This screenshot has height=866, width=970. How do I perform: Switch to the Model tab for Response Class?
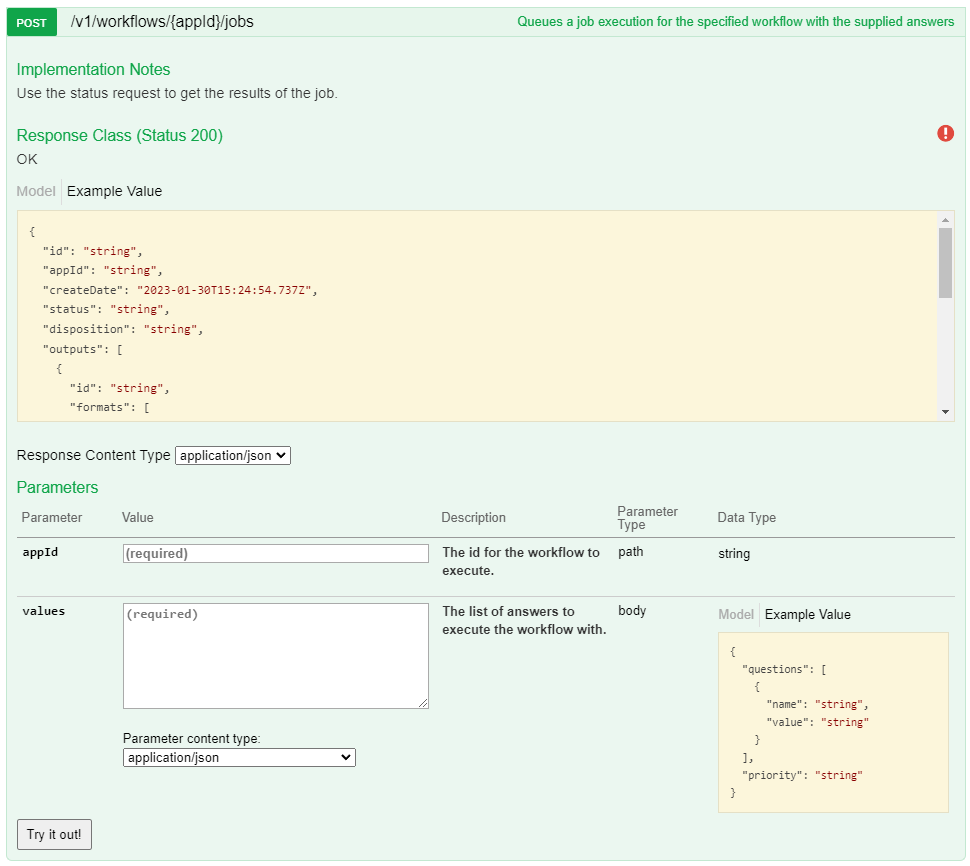tap(36, 191)
